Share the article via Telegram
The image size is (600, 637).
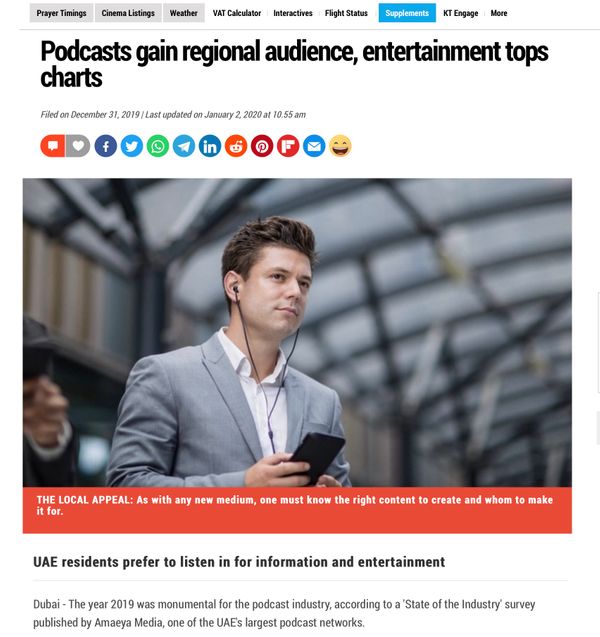pos(184,146)
